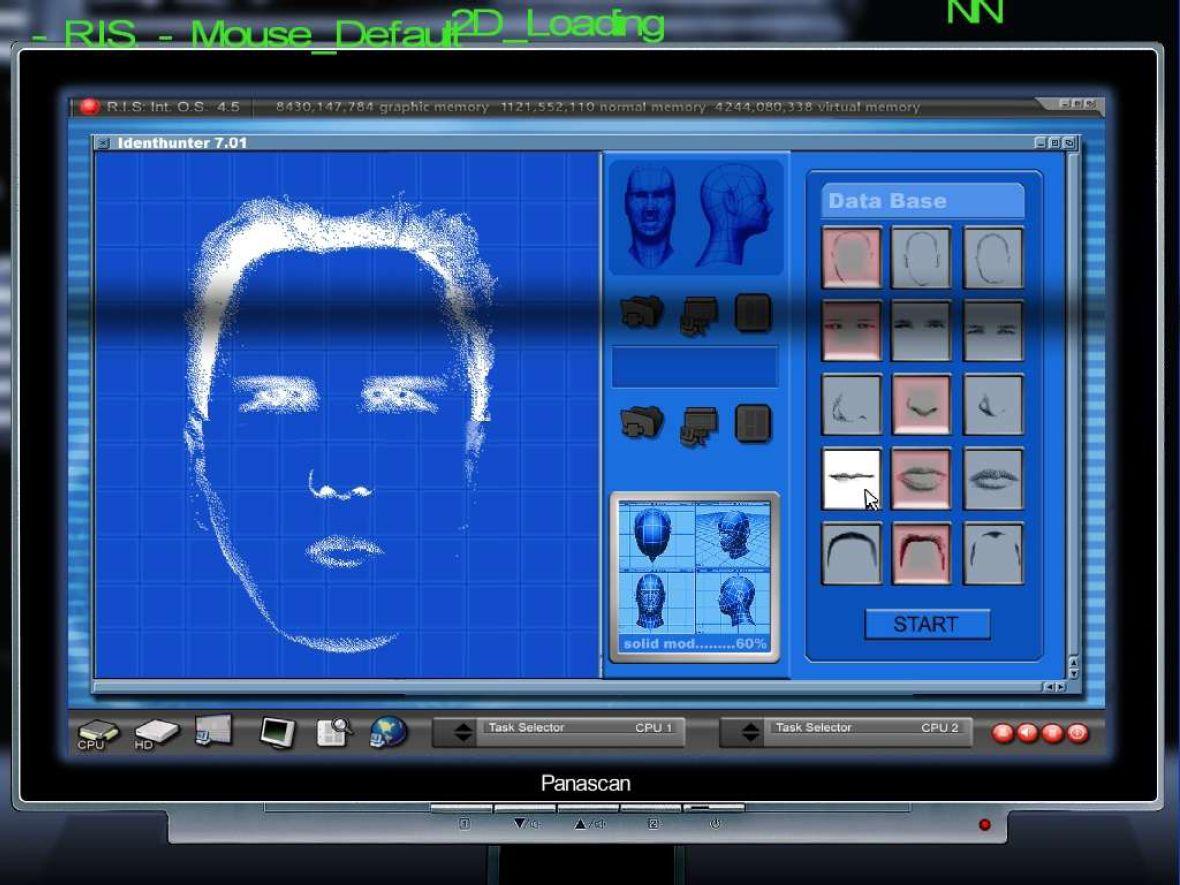Click the Data Base panel header
The image size is (1180, 885).
(x=922, y=201)
